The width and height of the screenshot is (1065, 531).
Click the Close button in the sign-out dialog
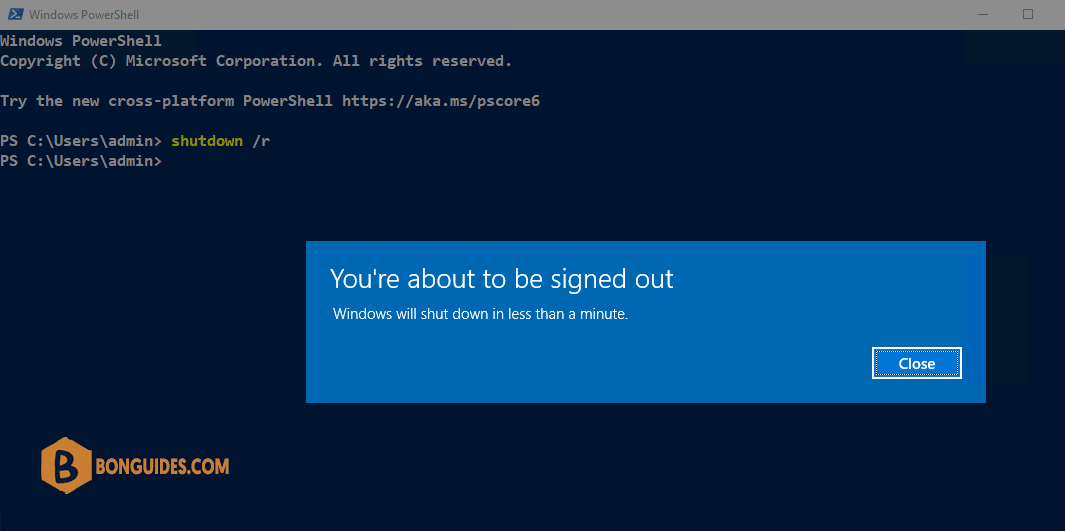coord(916,363)
